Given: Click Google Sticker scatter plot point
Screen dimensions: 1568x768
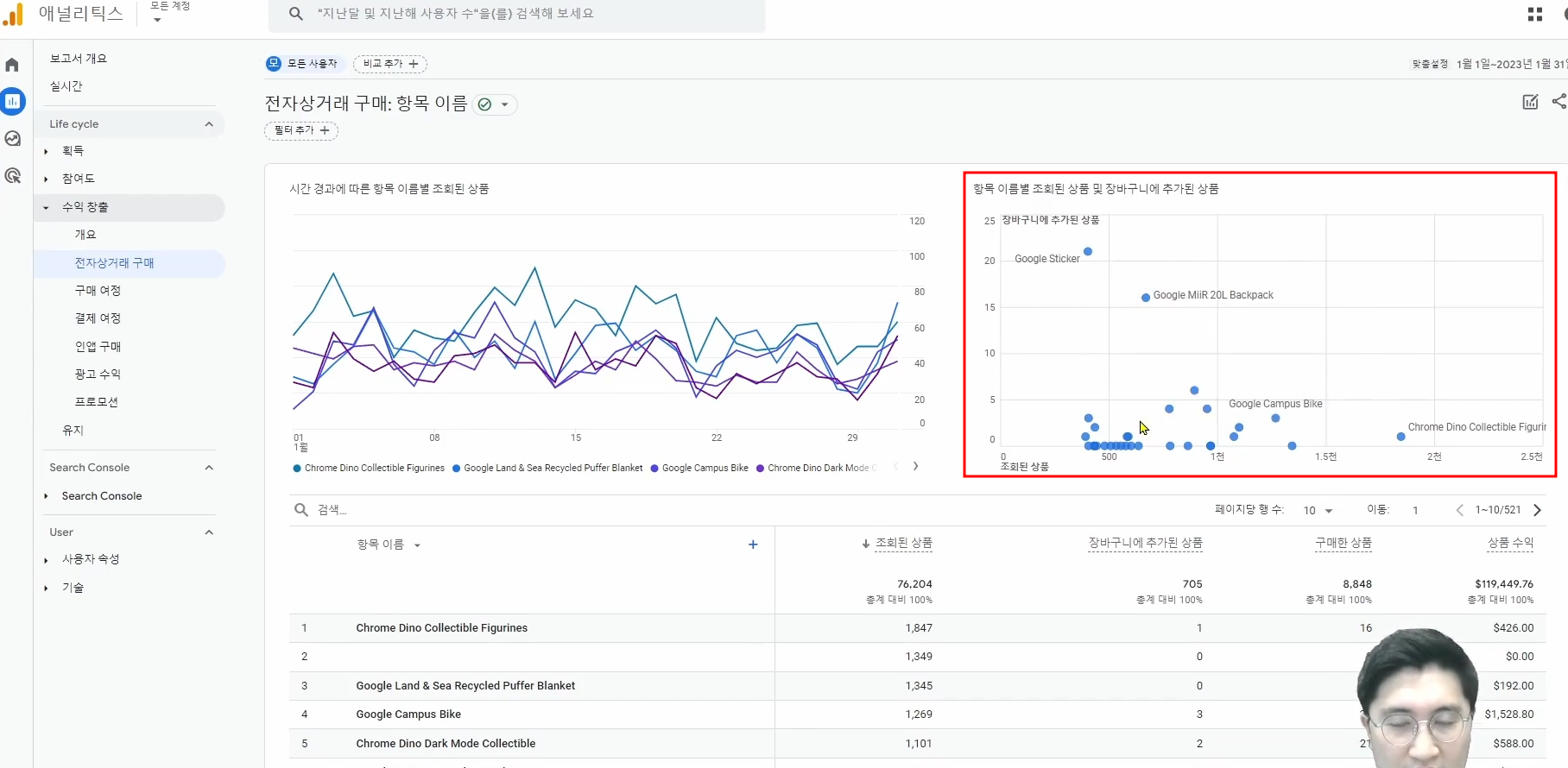Looking at the screenshot, I should pos(1088,252).
